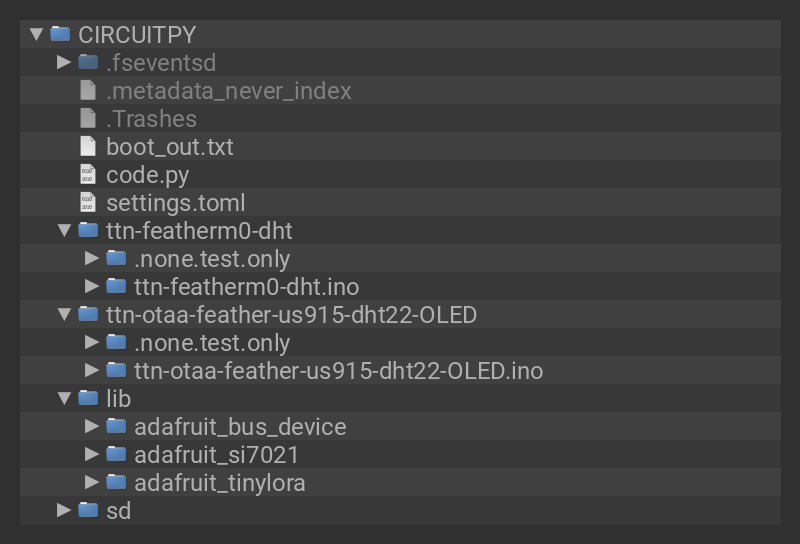This screenshot has height=544, width=800.
Task: Collapse the ttn-featherm0-dht folder
Action: tap(64, 230)
